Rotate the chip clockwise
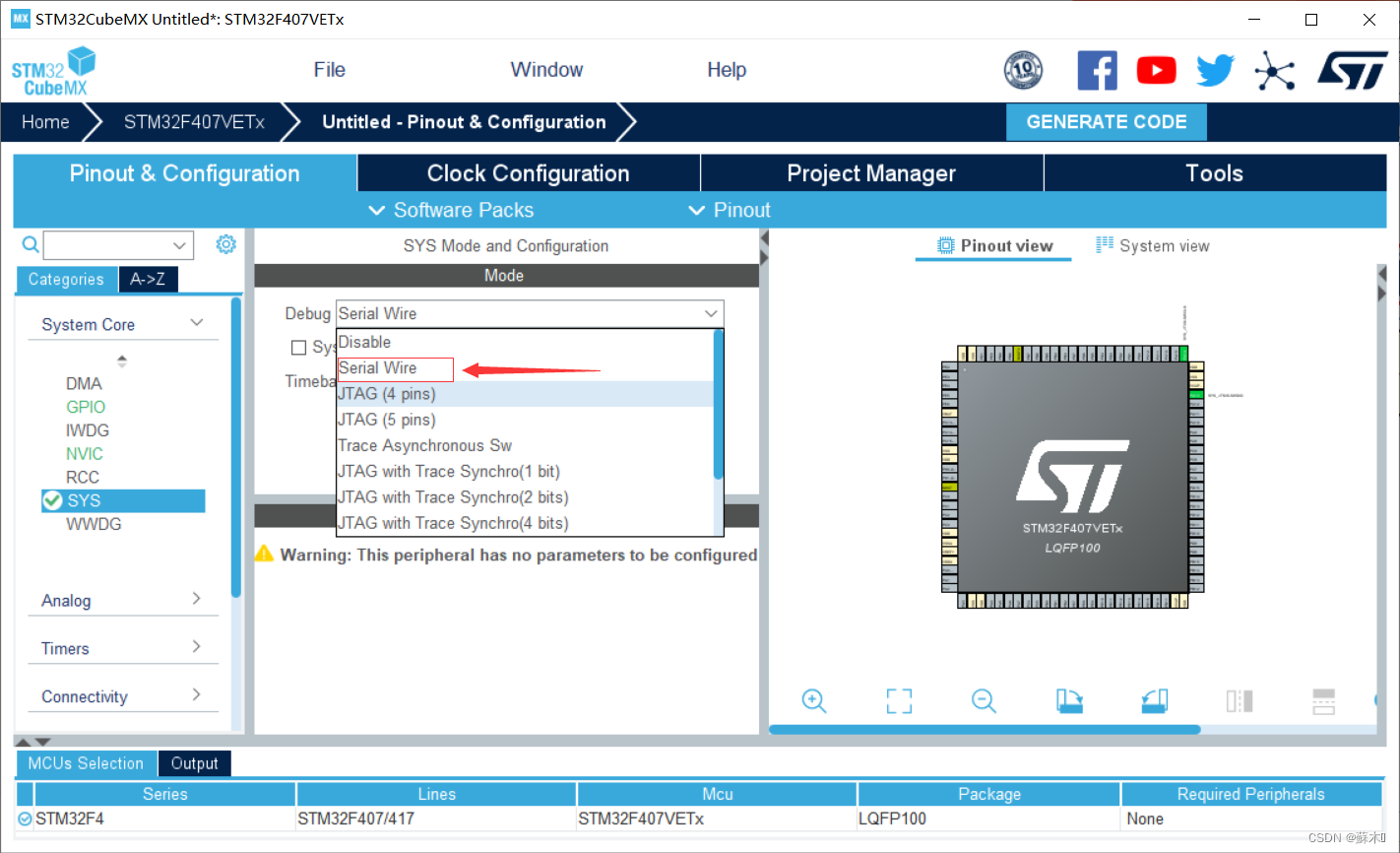This screenshot has width=1400, height=853. tap(1069, 701)
